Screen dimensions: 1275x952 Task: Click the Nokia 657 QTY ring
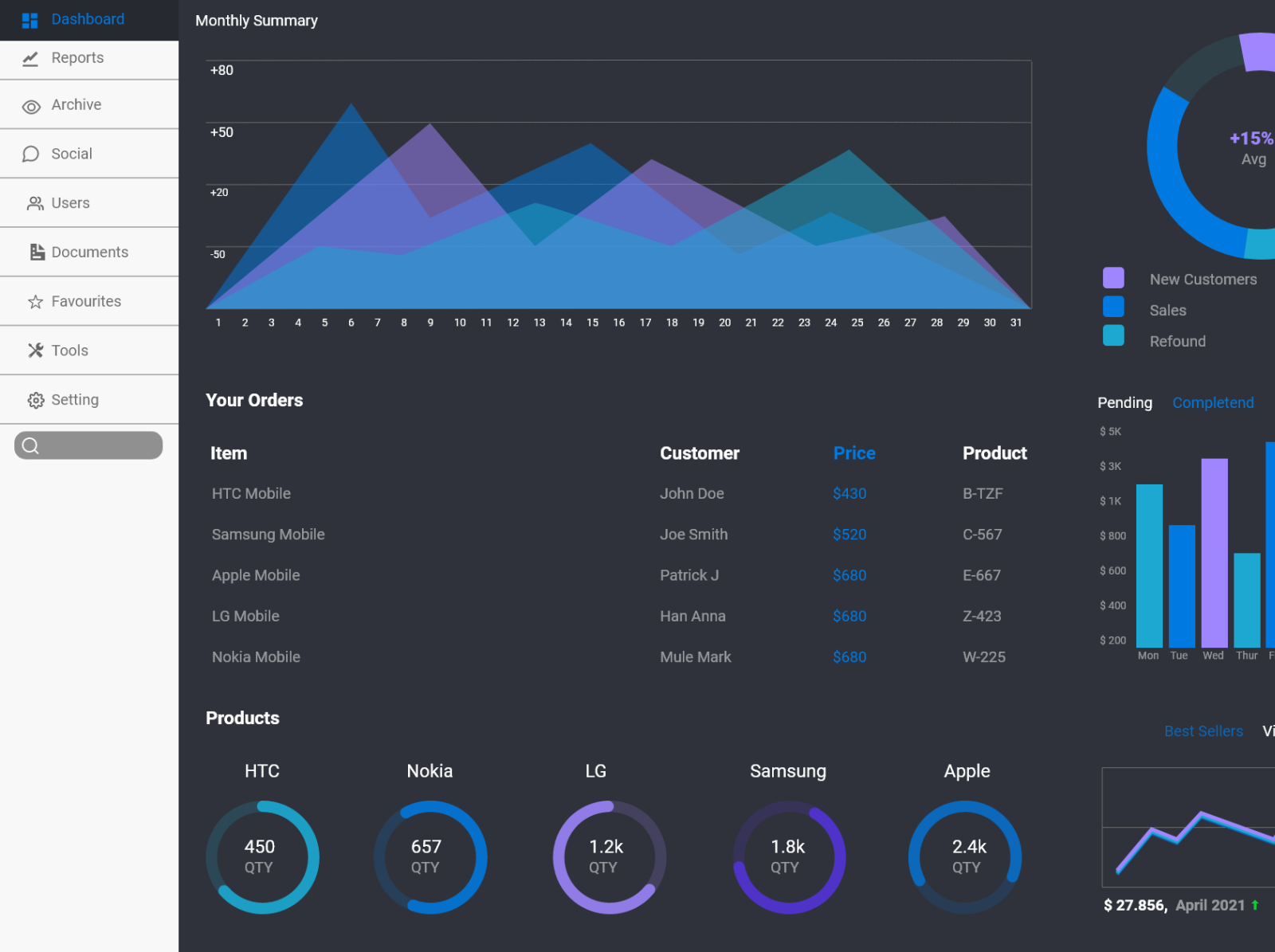point(430,857)
